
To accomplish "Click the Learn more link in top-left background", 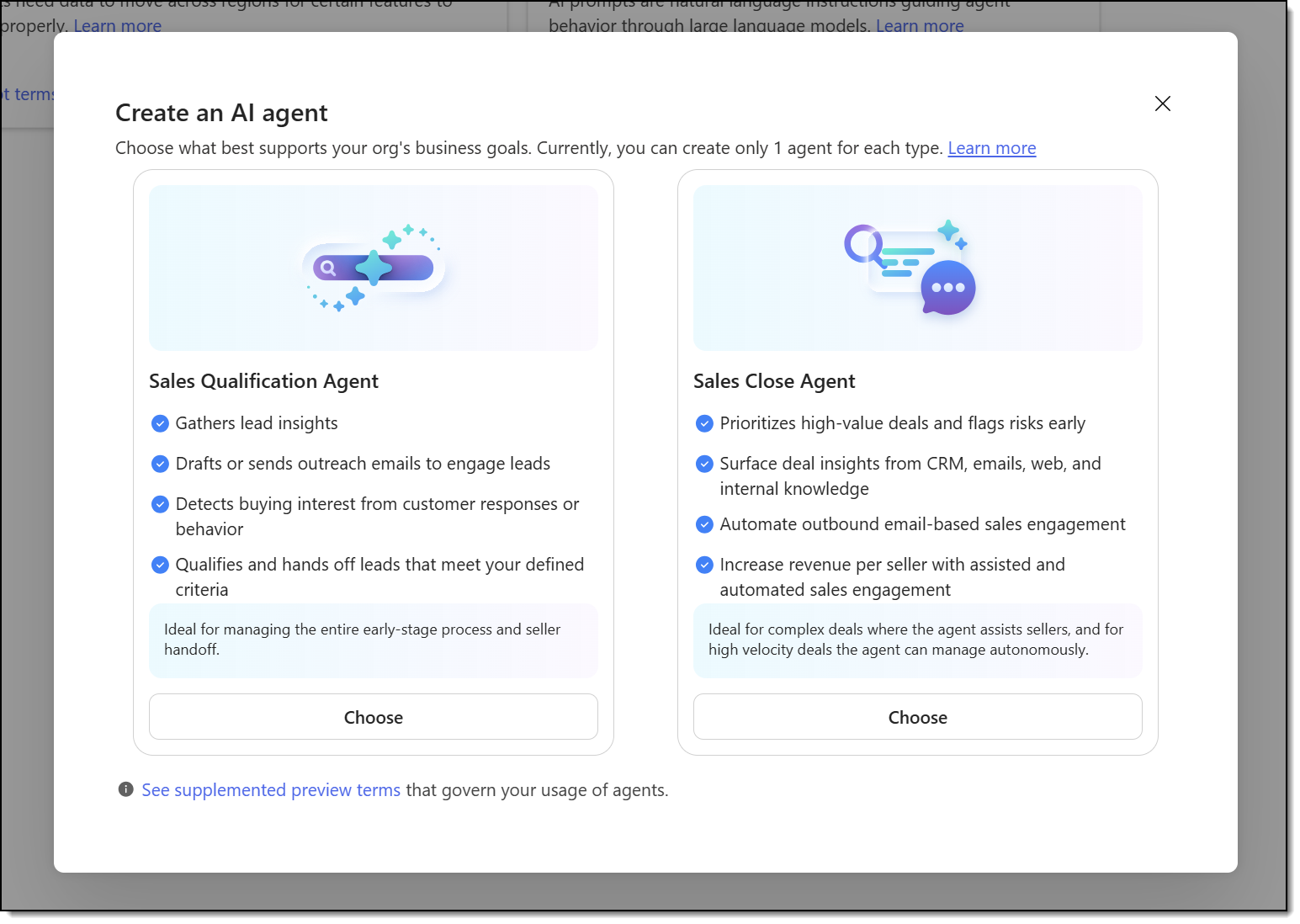I will tap(117, 25).
